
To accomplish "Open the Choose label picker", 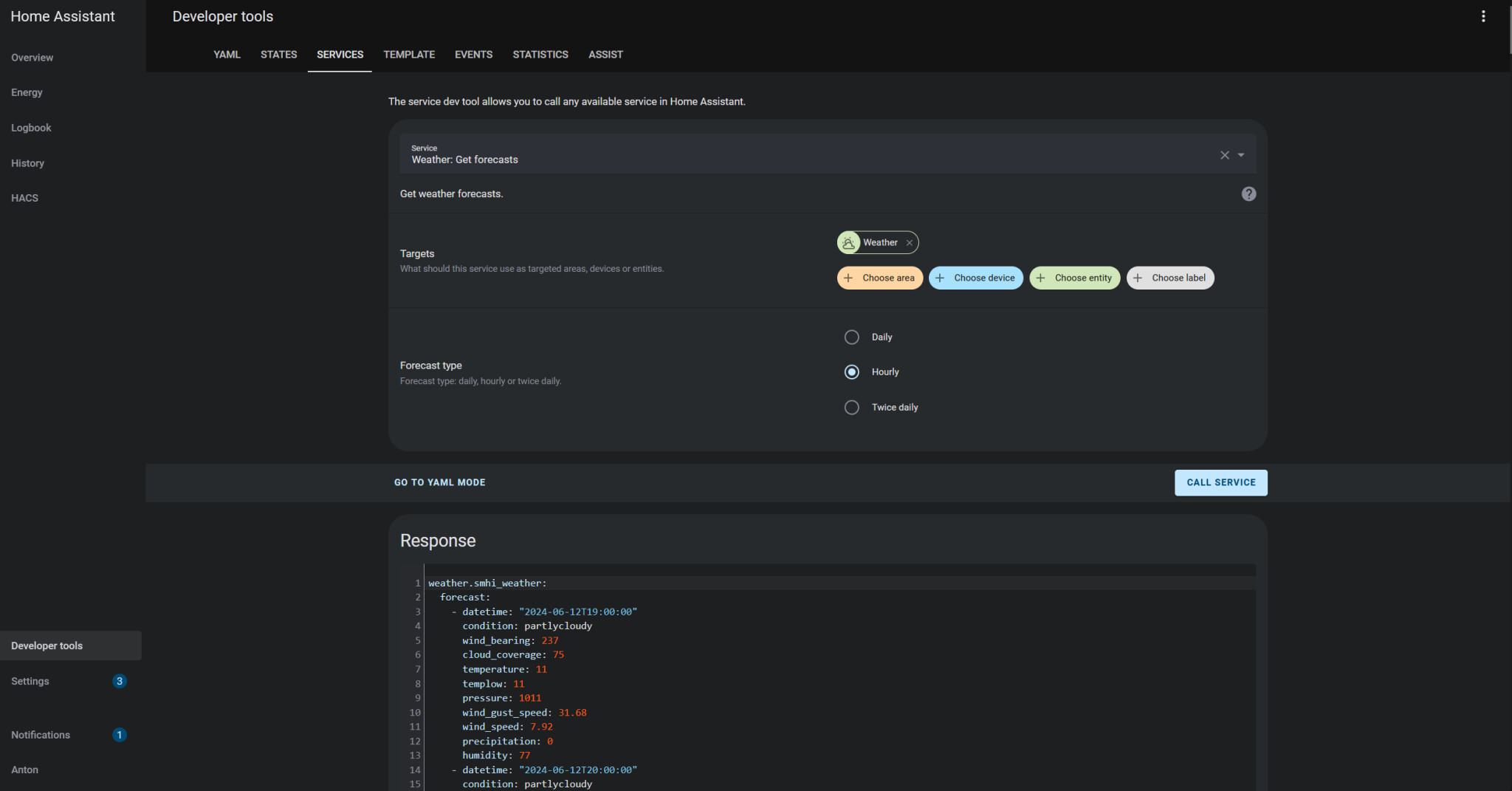I will point(1170,278).
